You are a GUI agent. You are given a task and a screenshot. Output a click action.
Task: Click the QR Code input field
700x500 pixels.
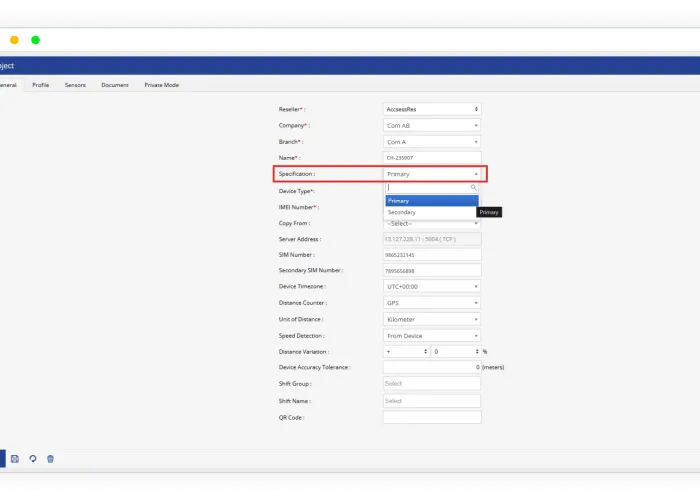coord(432,417)
